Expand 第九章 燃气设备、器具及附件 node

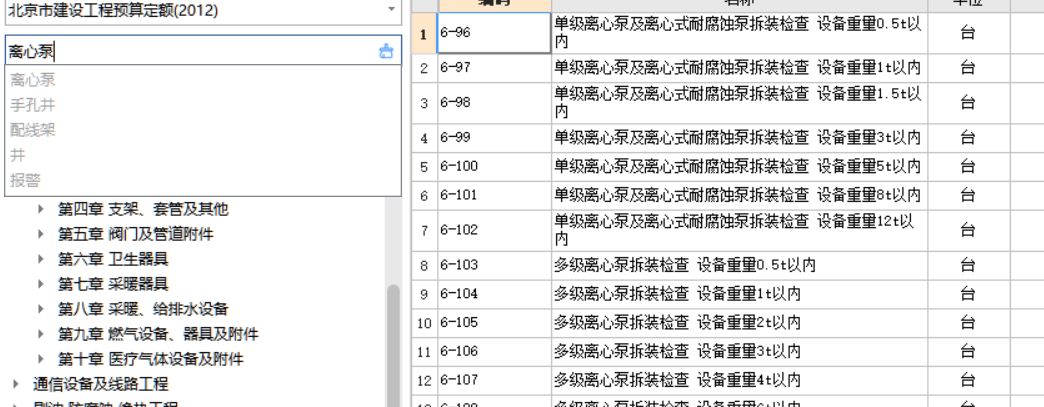[x=41, y=334]
